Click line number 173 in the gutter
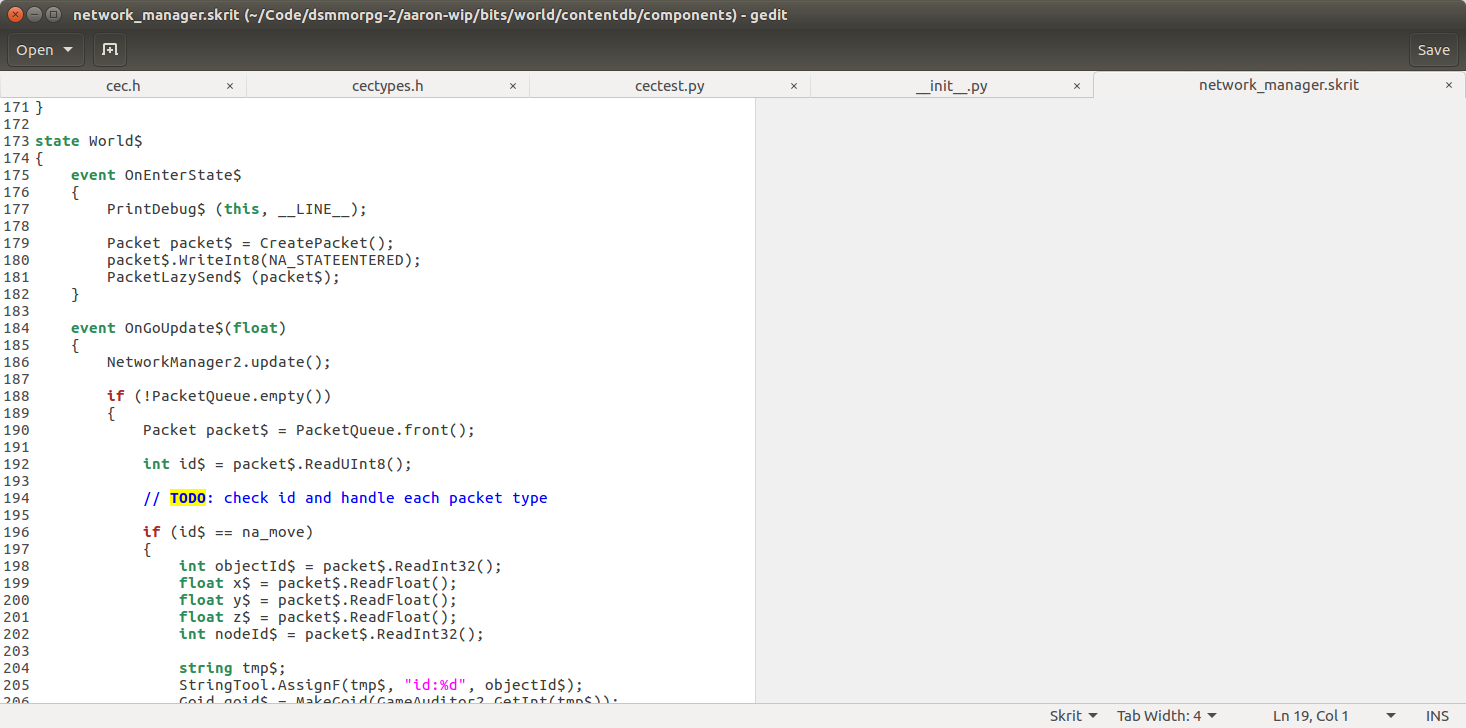The image size is (1466, 728). pos(16,141)
